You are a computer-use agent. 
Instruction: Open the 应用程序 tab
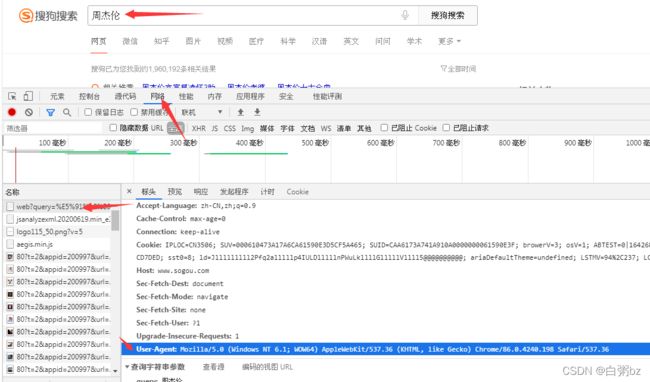coord(250,96)
